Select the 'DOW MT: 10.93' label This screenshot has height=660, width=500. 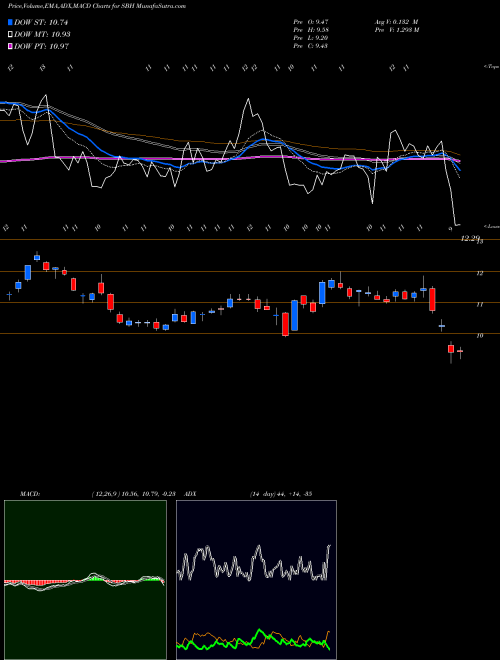click(x=42, y=35)
